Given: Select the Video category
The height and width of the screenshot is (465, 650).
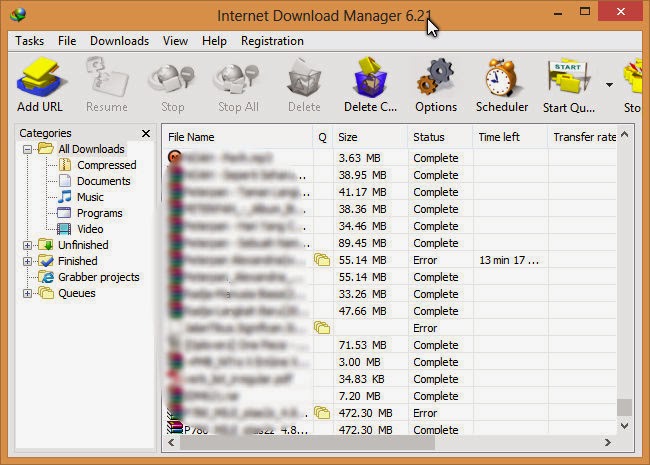Looking at the screenshot, I should (90, 229).
